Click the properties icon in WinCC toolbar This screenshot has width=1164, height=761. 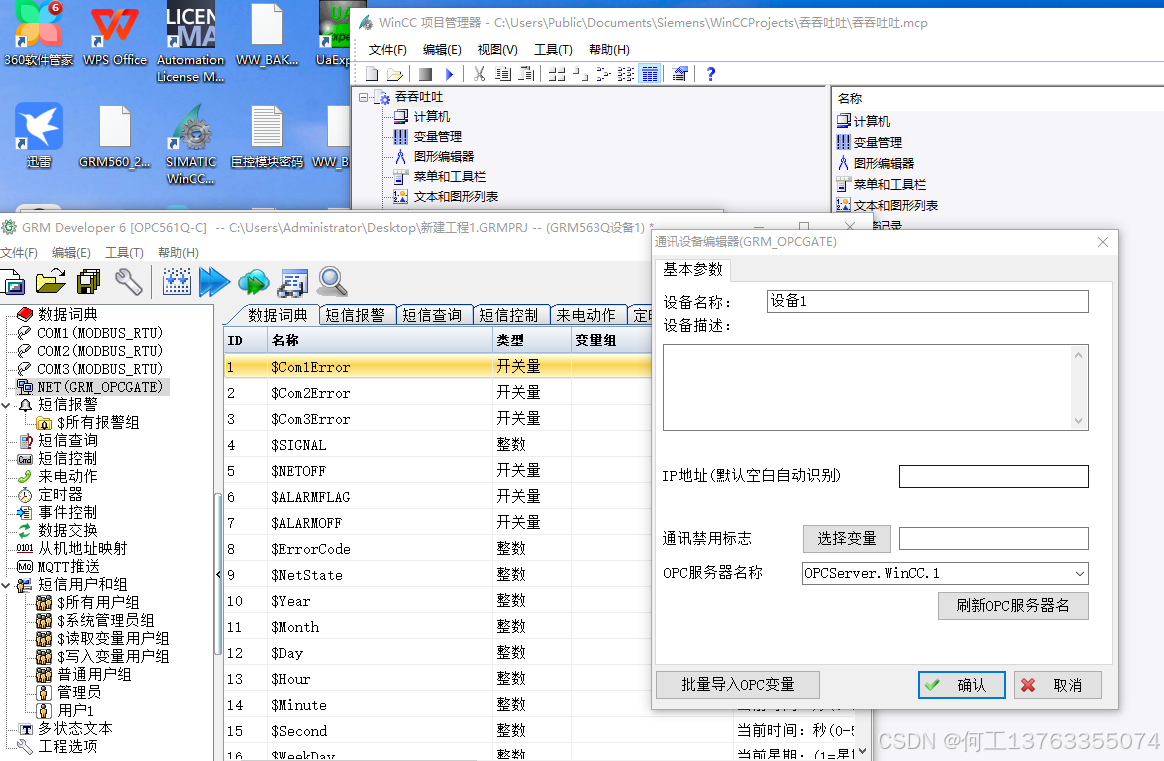[x=679, y=74]
